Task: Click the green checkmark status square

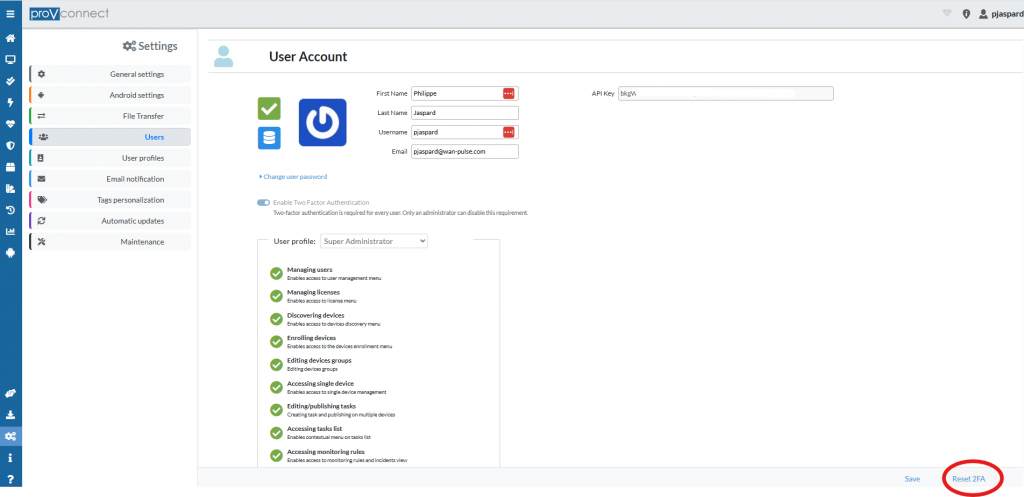Action: [x=269, y=108]
